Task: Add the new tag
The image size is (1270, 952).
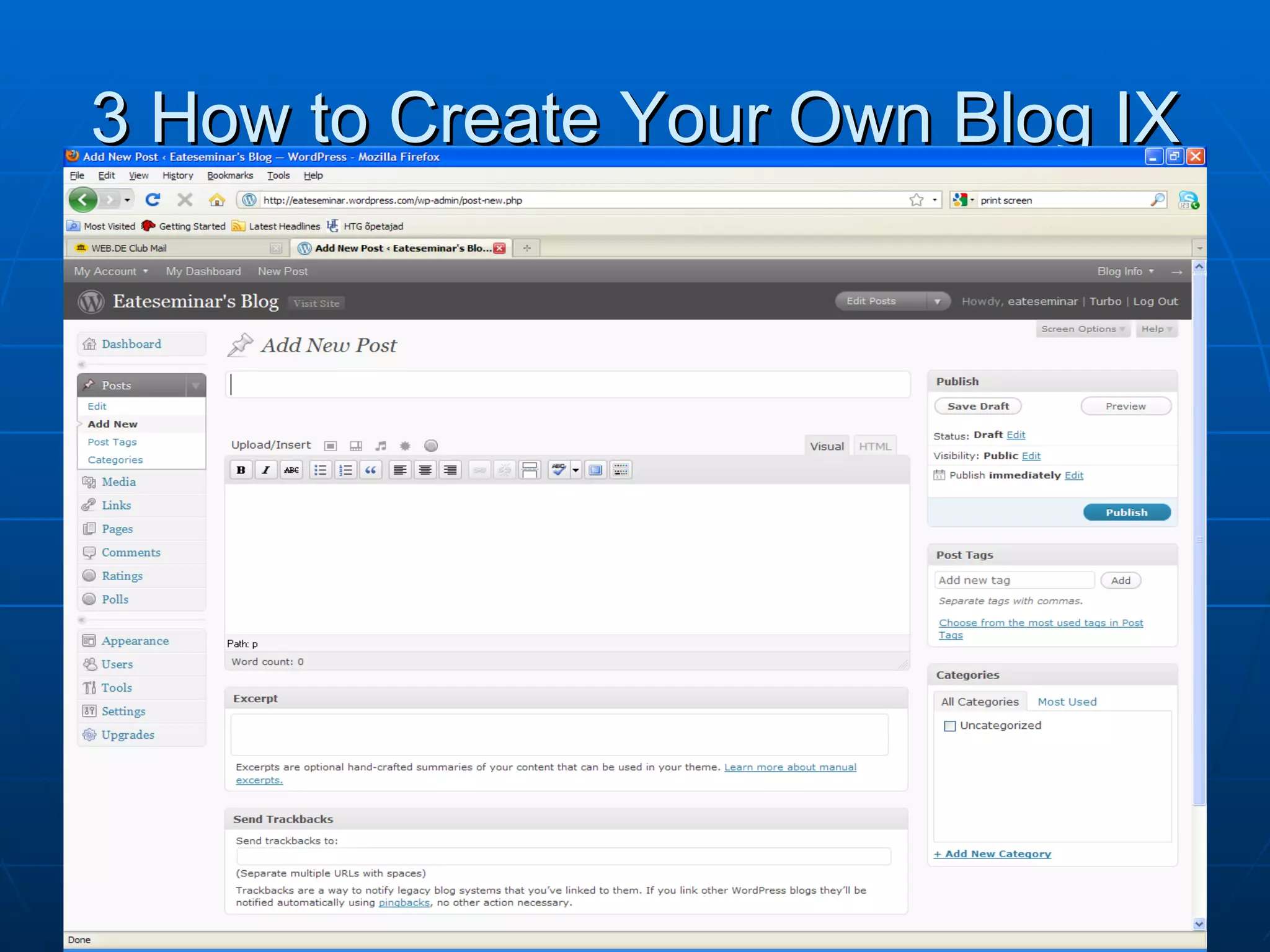Action: (1121, 581)
